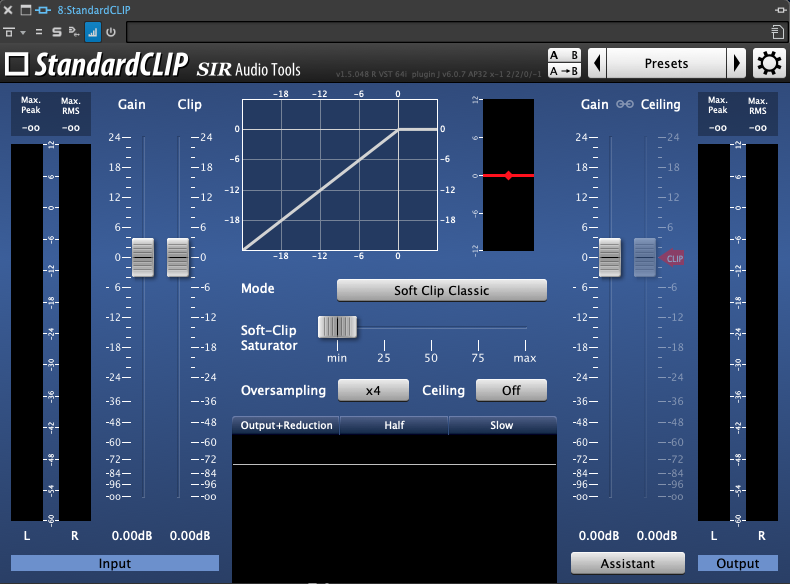Screen dimensions: 790x584
Task: Click the host S strikethrough icon
Action: point(56,32)
